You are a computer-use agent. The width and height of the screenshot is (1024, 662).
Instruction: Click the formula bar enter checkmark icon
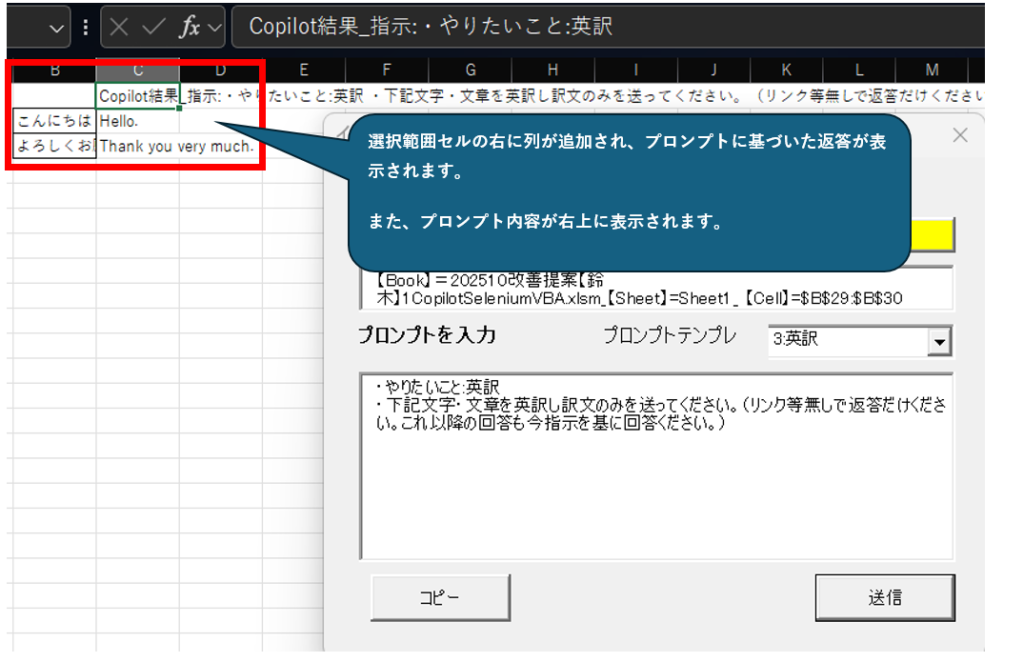coord(153,27)
